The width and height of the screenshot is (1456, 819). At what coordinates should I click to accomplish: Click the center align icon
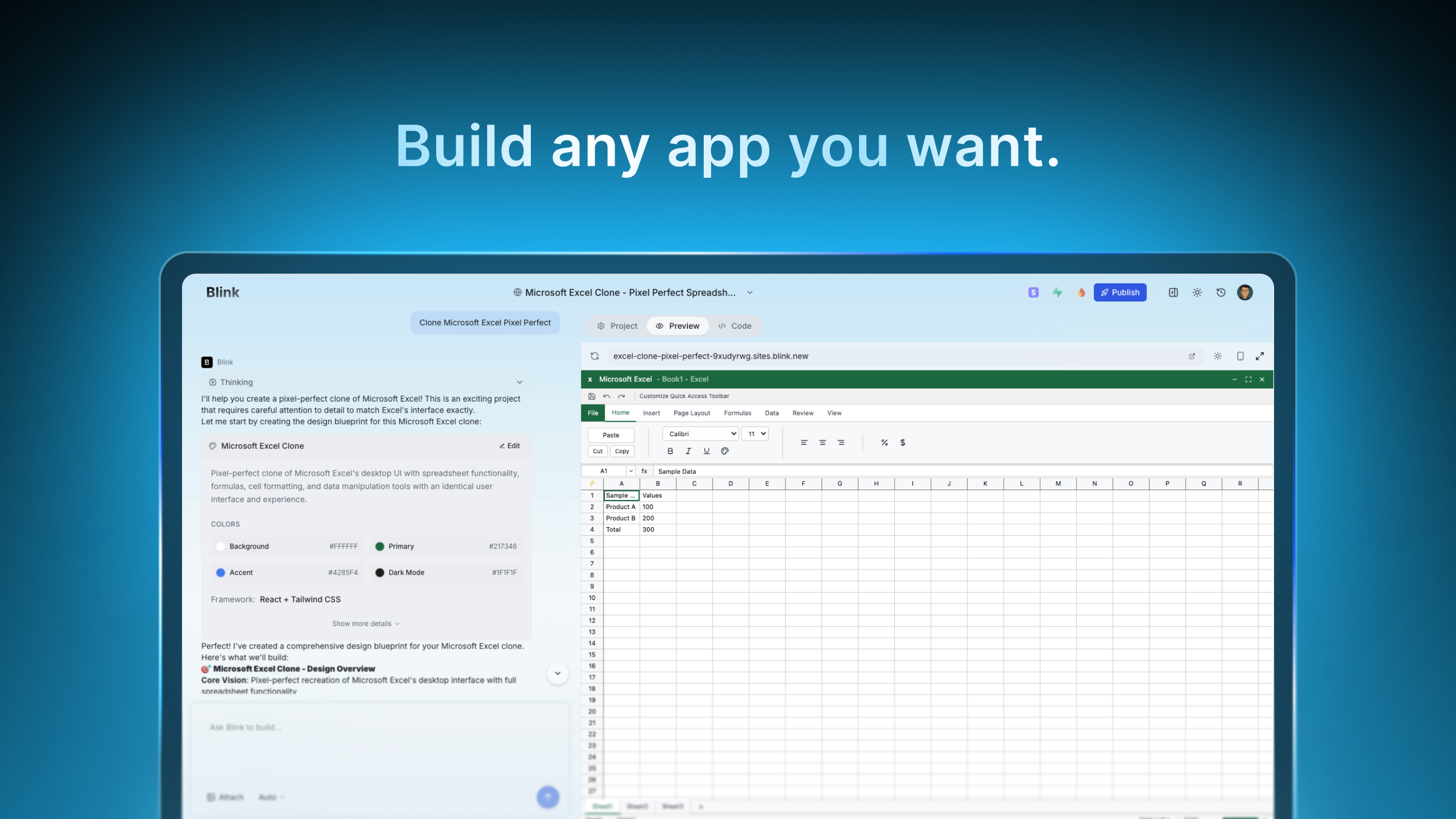point(822,442)
